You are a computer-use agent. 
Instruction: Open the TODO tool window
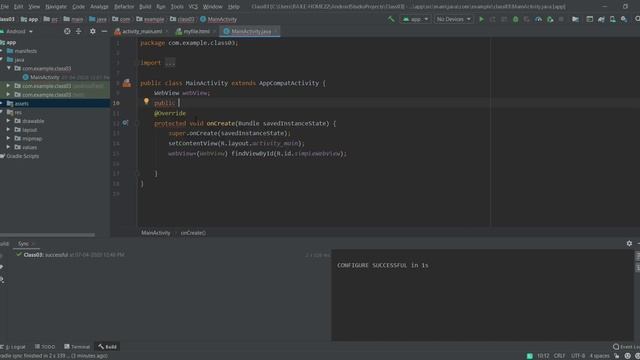45,347
